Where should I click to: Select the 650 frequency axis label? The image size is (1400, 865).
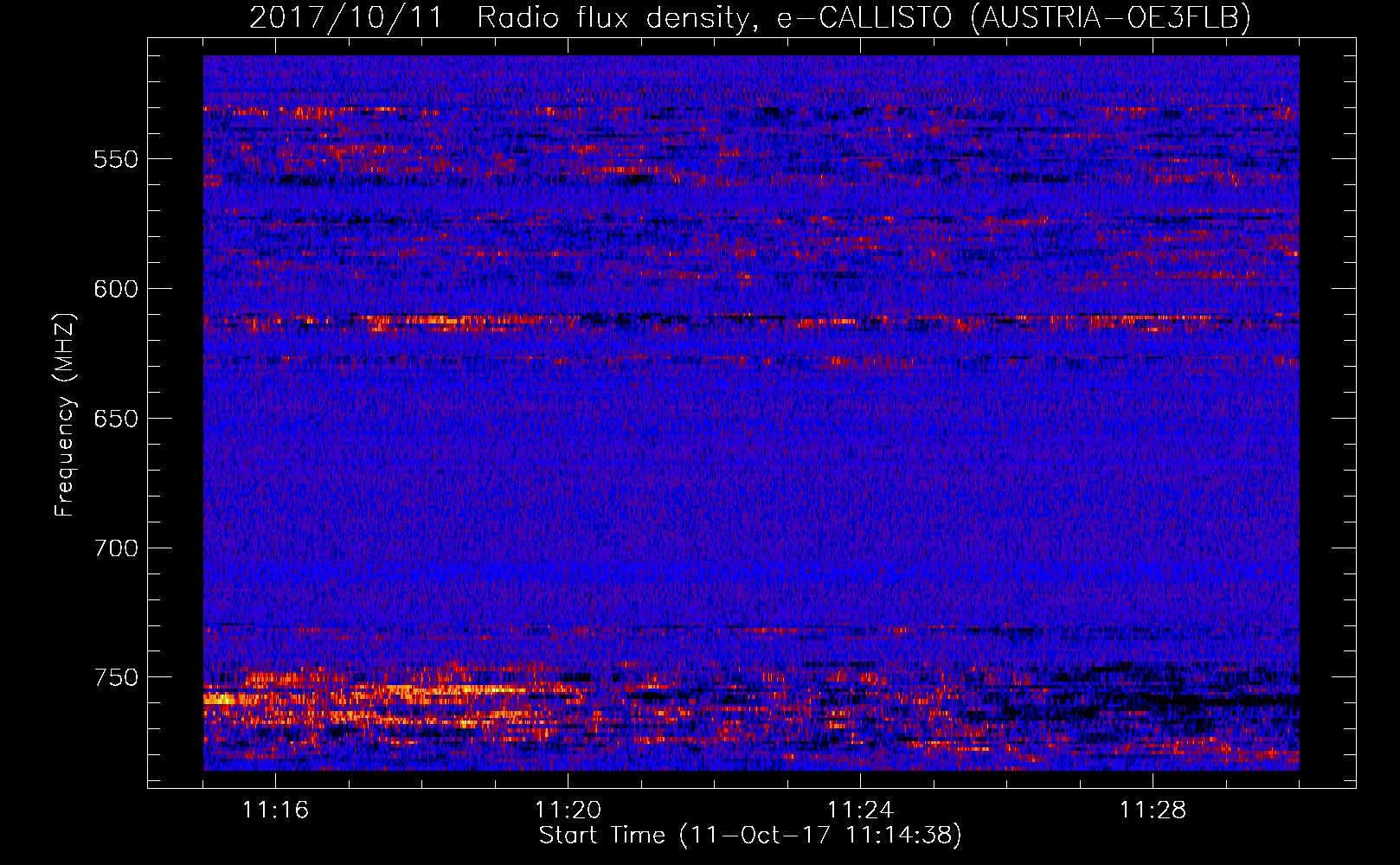115,419
